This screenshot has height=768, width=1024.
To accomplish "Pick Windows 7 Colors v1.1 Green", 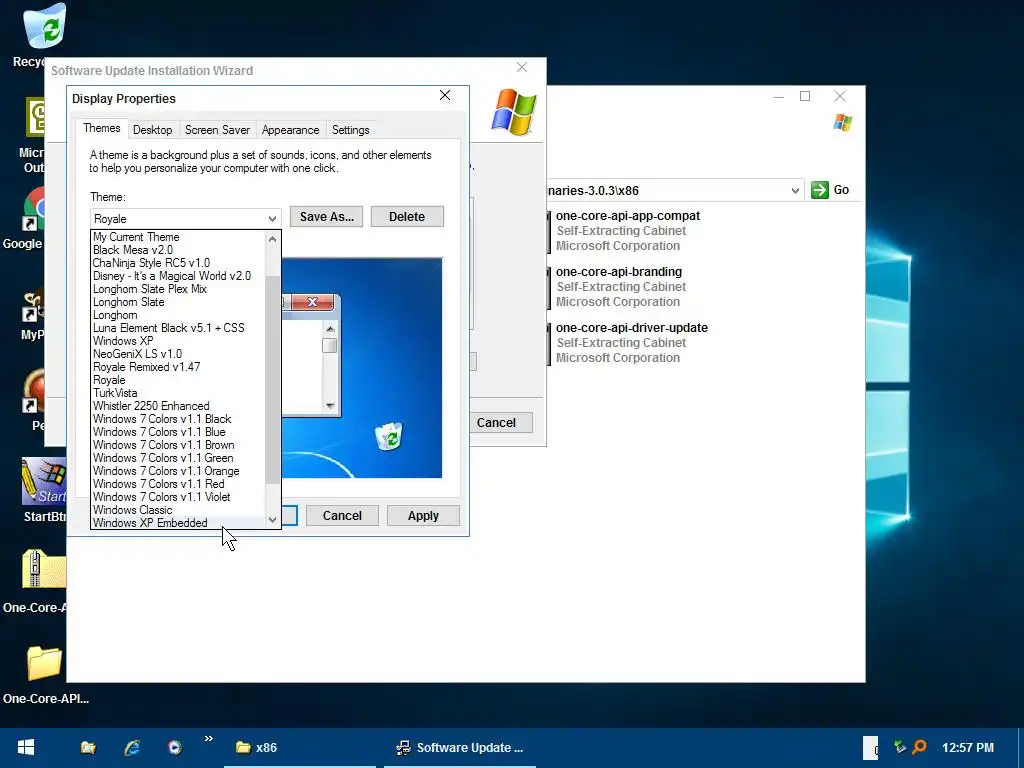I will tap(178, 458).
